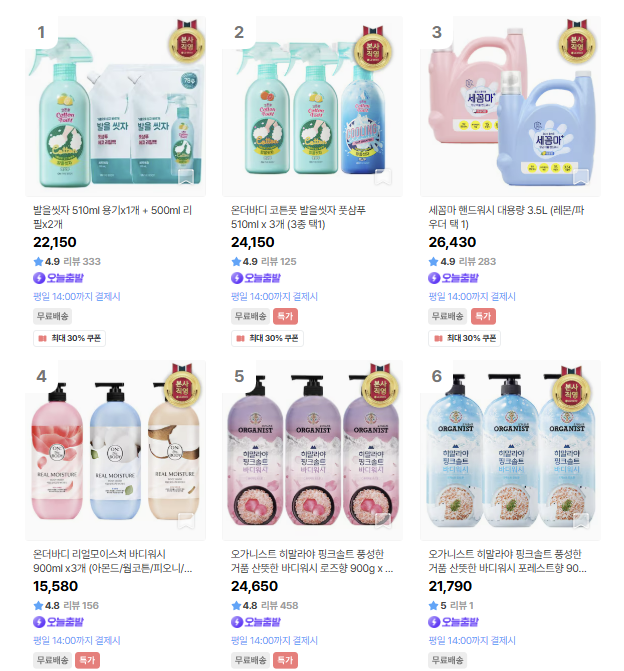This screenshot has height=671, width=624.
Task: Open 세꼼마 핸드워시 대용량 3.5L title link
Action: pos(506,217)
